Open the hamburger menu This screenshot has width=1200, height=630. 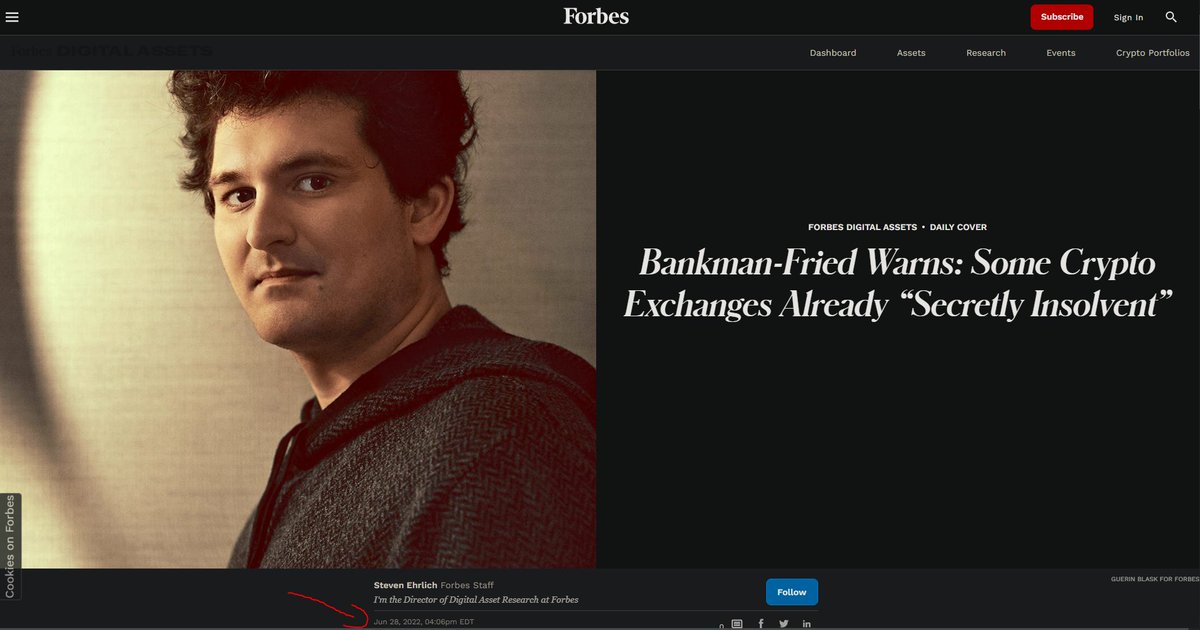tap(12, 17)
